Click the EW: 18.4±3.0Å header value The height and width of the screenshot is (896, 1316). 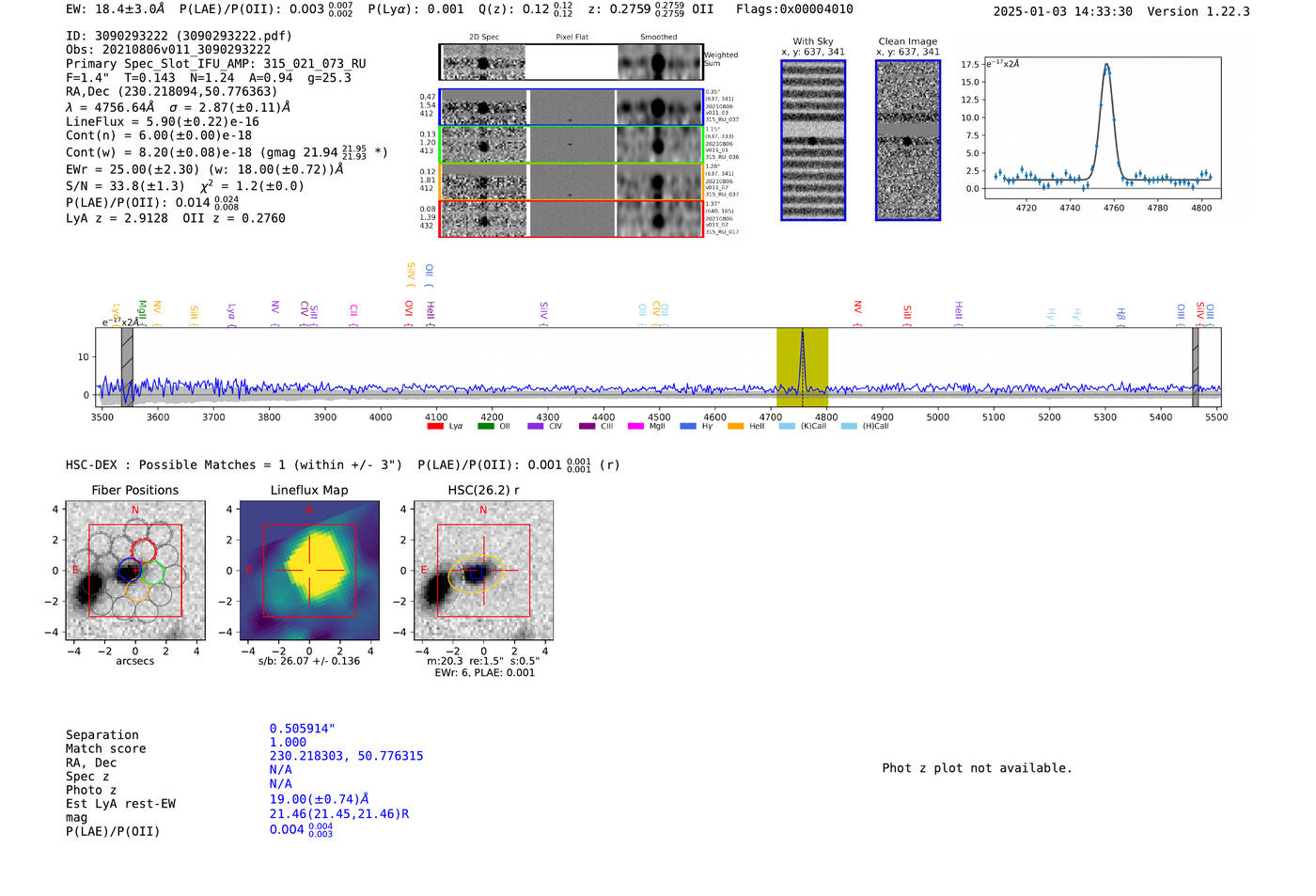tap(116, 8)
